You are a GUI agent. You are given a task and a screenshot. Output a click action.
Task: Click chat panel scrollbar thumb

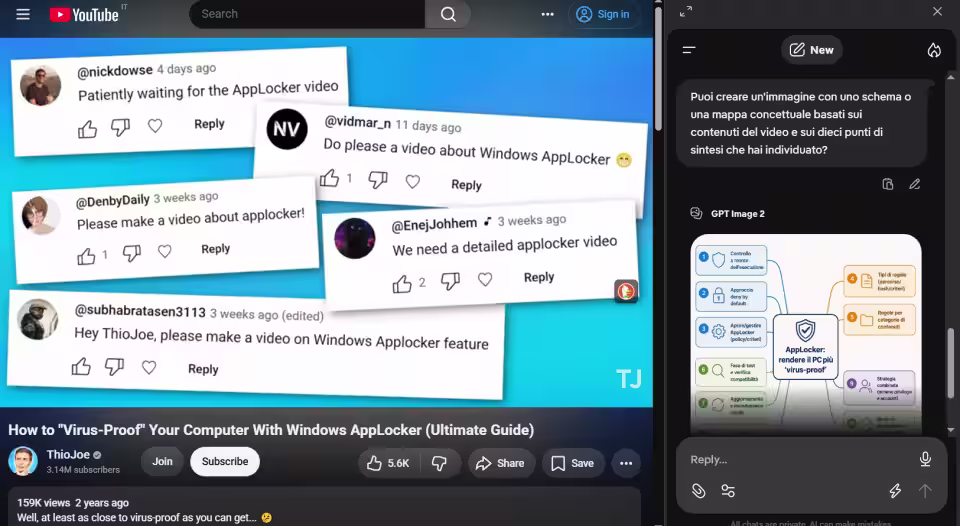pyautogui.click(x=951, y=364)
